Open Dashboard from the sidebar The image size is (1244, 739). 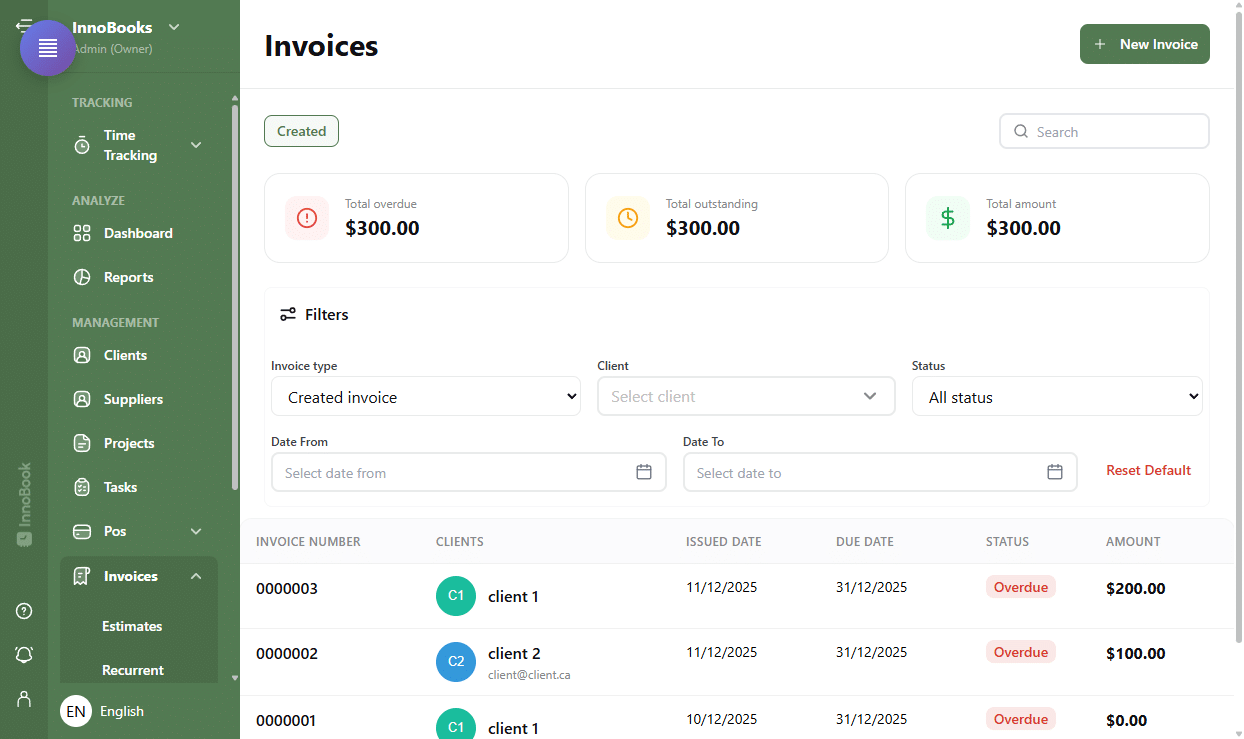138,233
